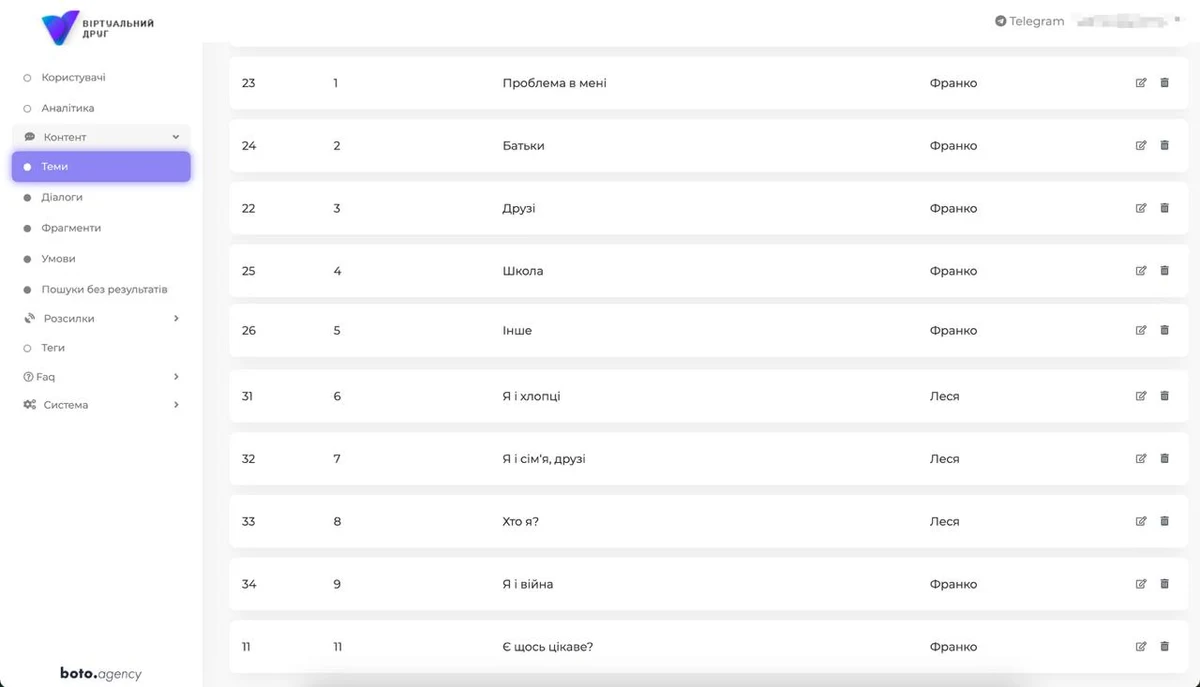Open the "Користувачі" sidebar item
Image resolution: width=1200 pixels, height=687 pixels.
coord(73,77)
